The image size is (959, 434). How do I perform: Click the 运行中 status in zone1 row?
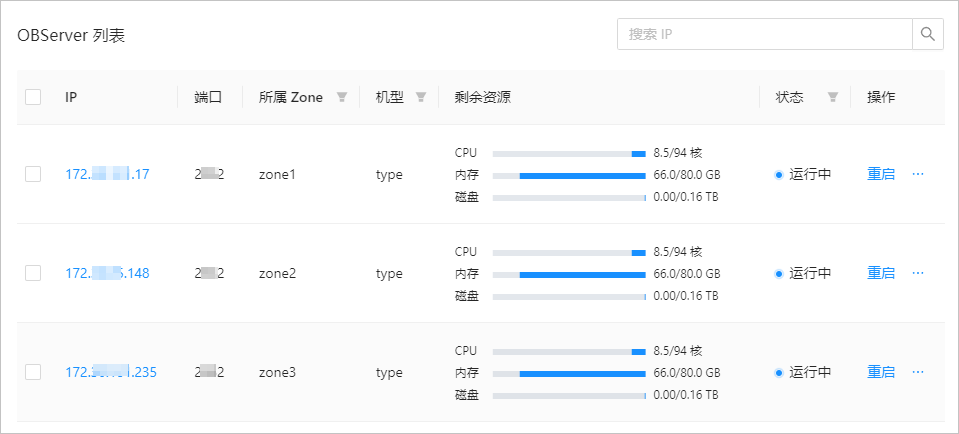click(803, 174)
